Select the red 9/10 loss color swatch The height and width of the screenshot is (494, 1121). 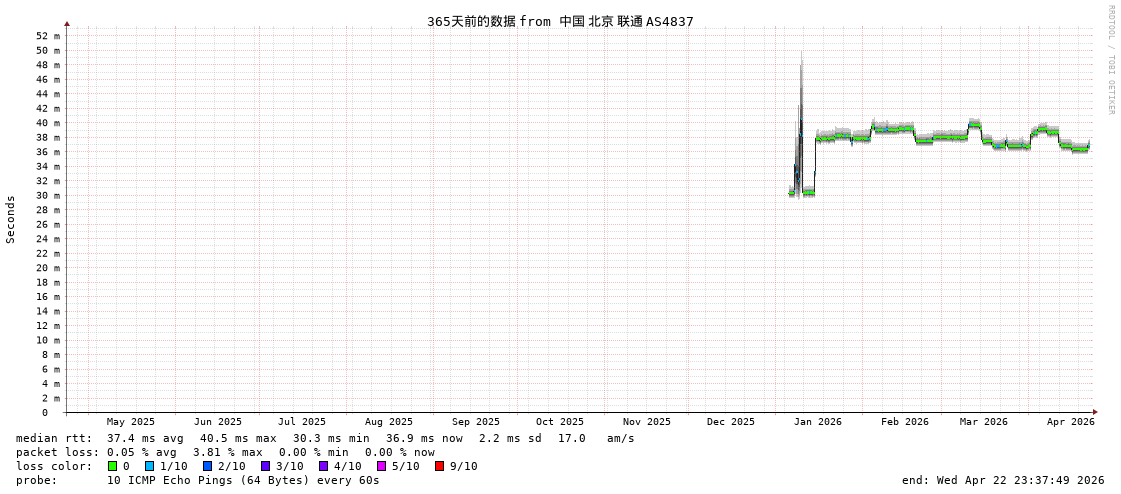tap(439, 466)
